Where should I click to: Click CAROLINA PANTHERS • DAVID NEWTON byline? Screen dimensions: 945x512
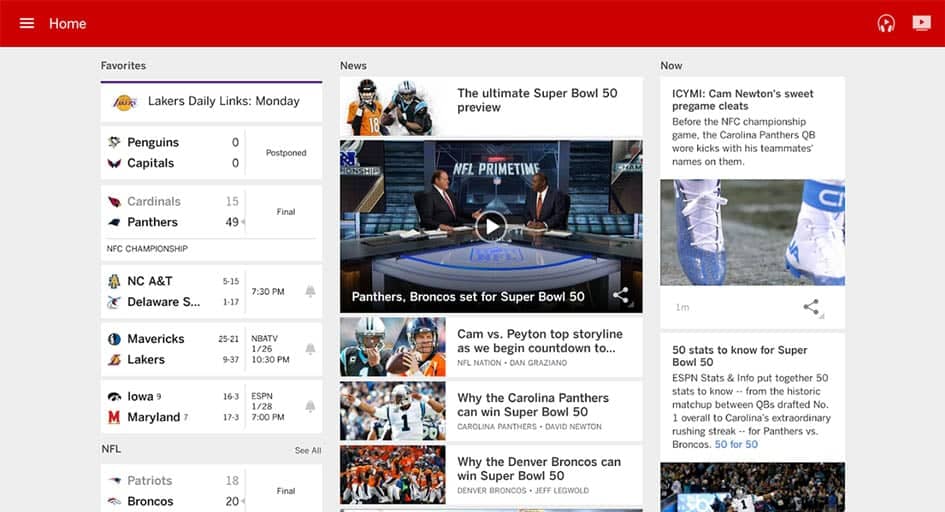(x=529, y=426)
